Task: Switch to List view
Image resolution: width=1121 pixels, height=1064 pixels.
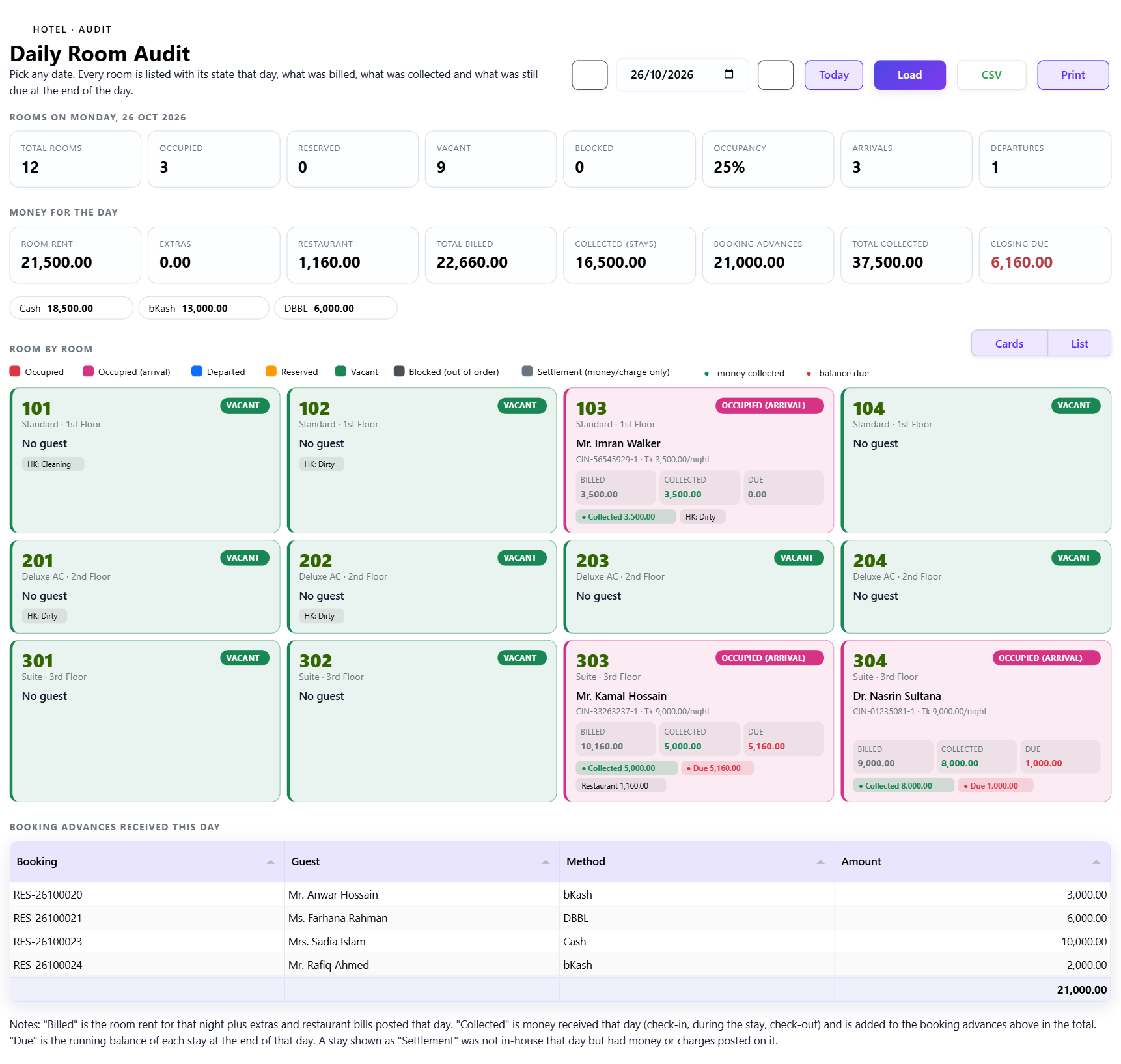Action: click(1079, 343)
